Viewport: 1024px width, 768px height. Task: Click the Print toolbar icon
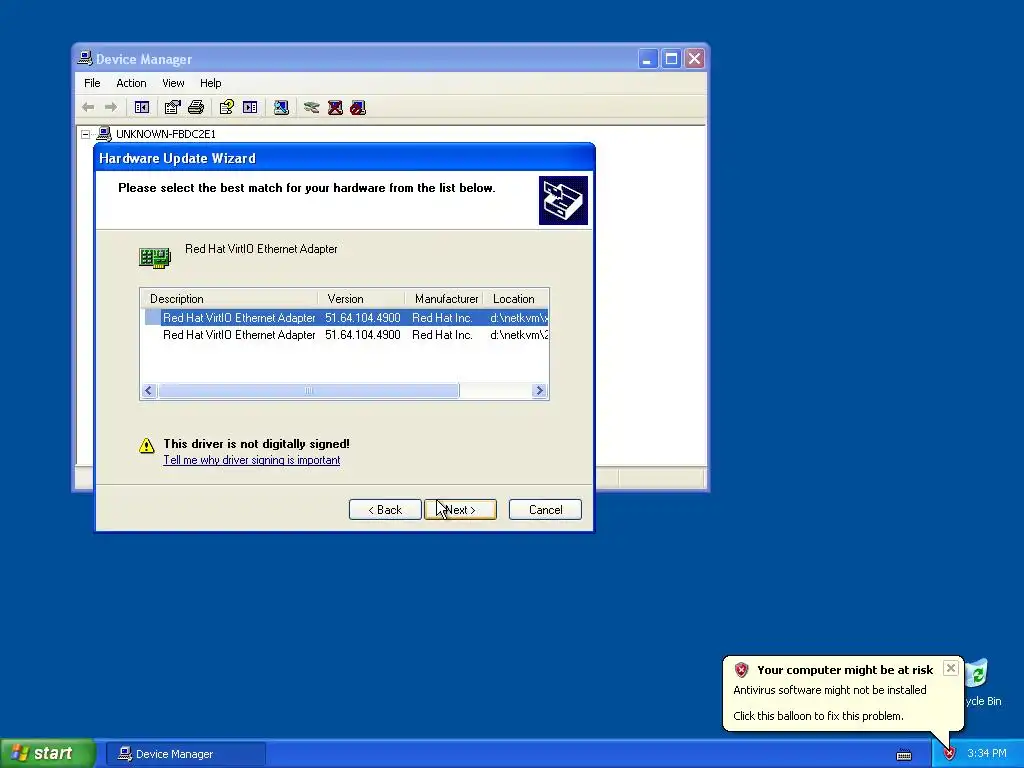pyautogui.click(x=196, y=107)
